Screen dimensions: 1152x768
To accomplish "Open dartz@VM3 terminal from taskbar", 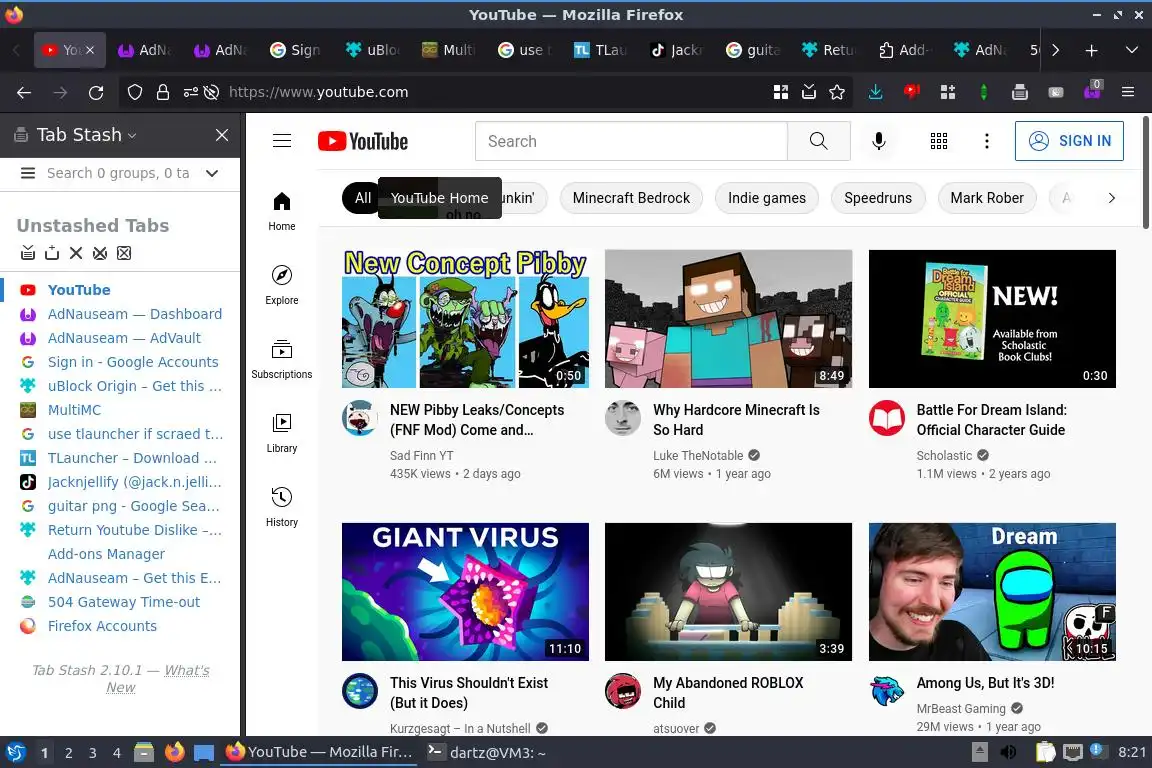I will click(x=487, y=753).
